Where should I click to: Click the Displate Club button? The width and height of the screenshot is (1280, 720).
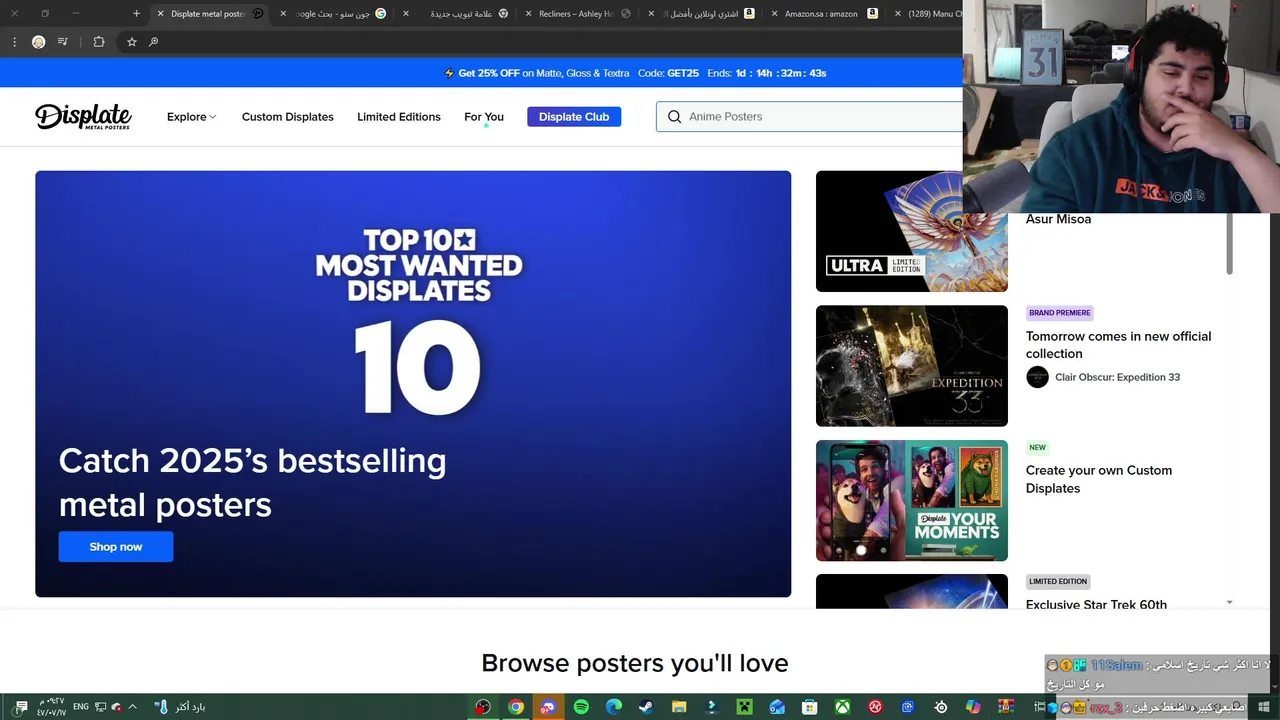click(x=574, y=117)
